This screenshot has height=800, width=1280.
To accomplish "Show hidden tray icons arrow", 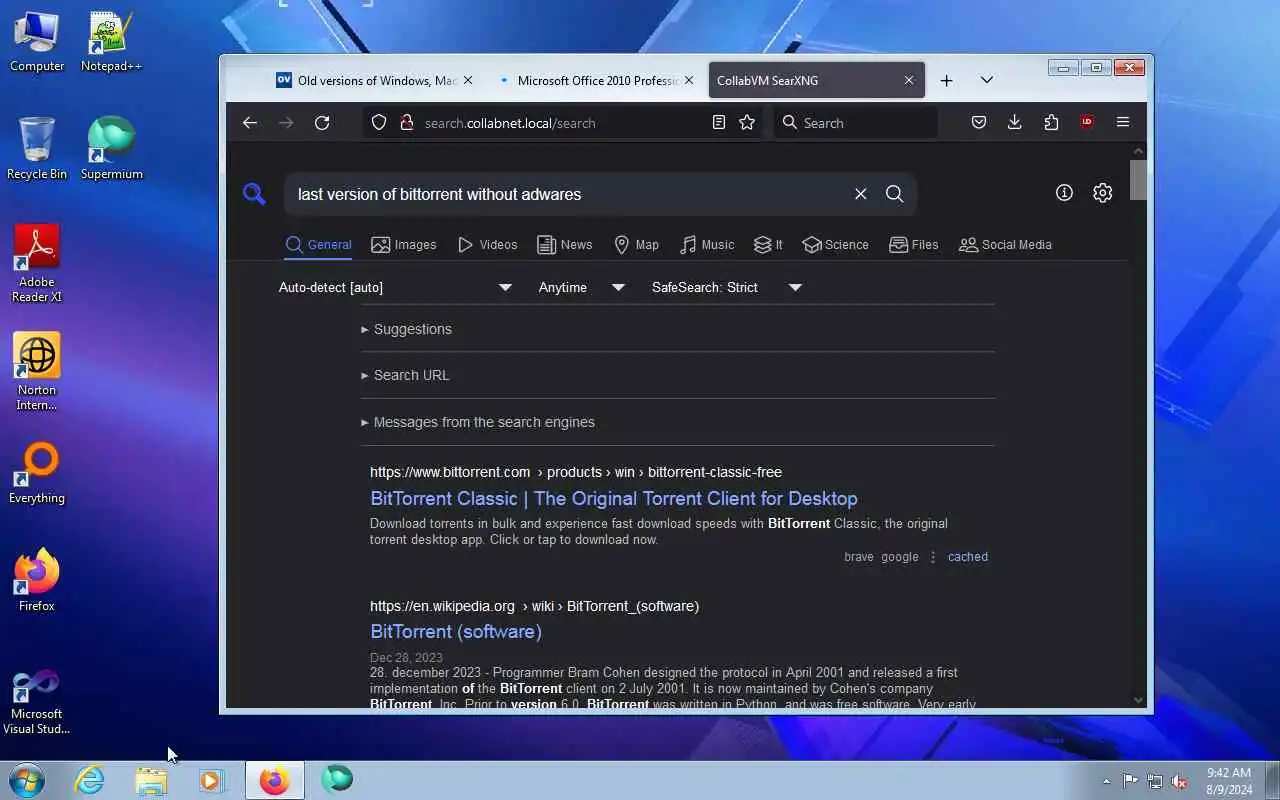I will pos(1106,781).
